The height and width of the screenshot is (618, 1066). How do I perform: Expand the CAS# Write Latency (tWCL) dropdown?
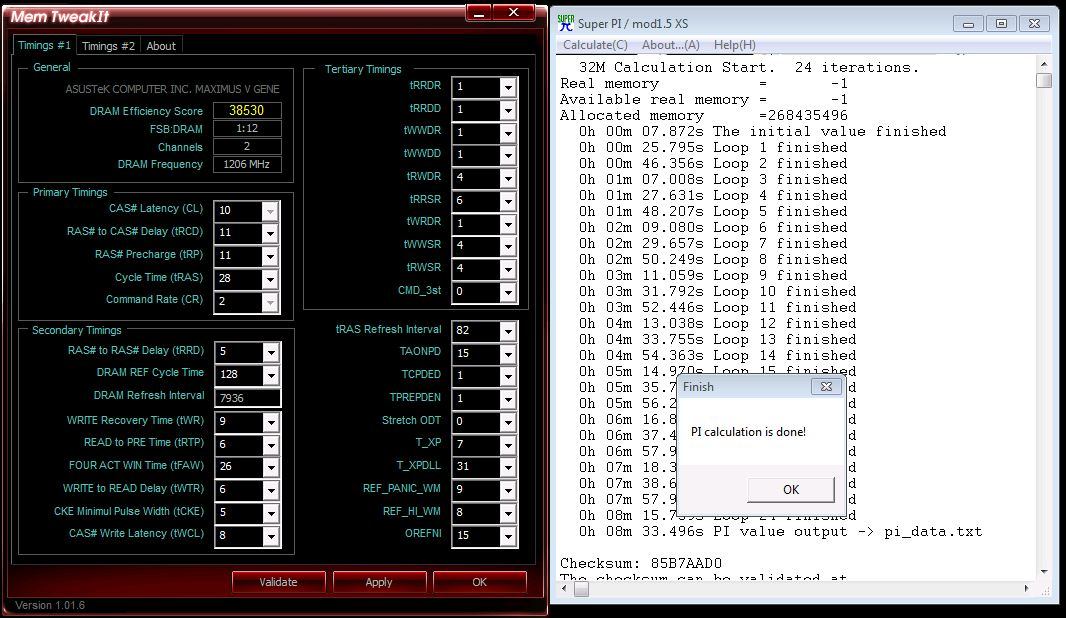tap(271, 536)
